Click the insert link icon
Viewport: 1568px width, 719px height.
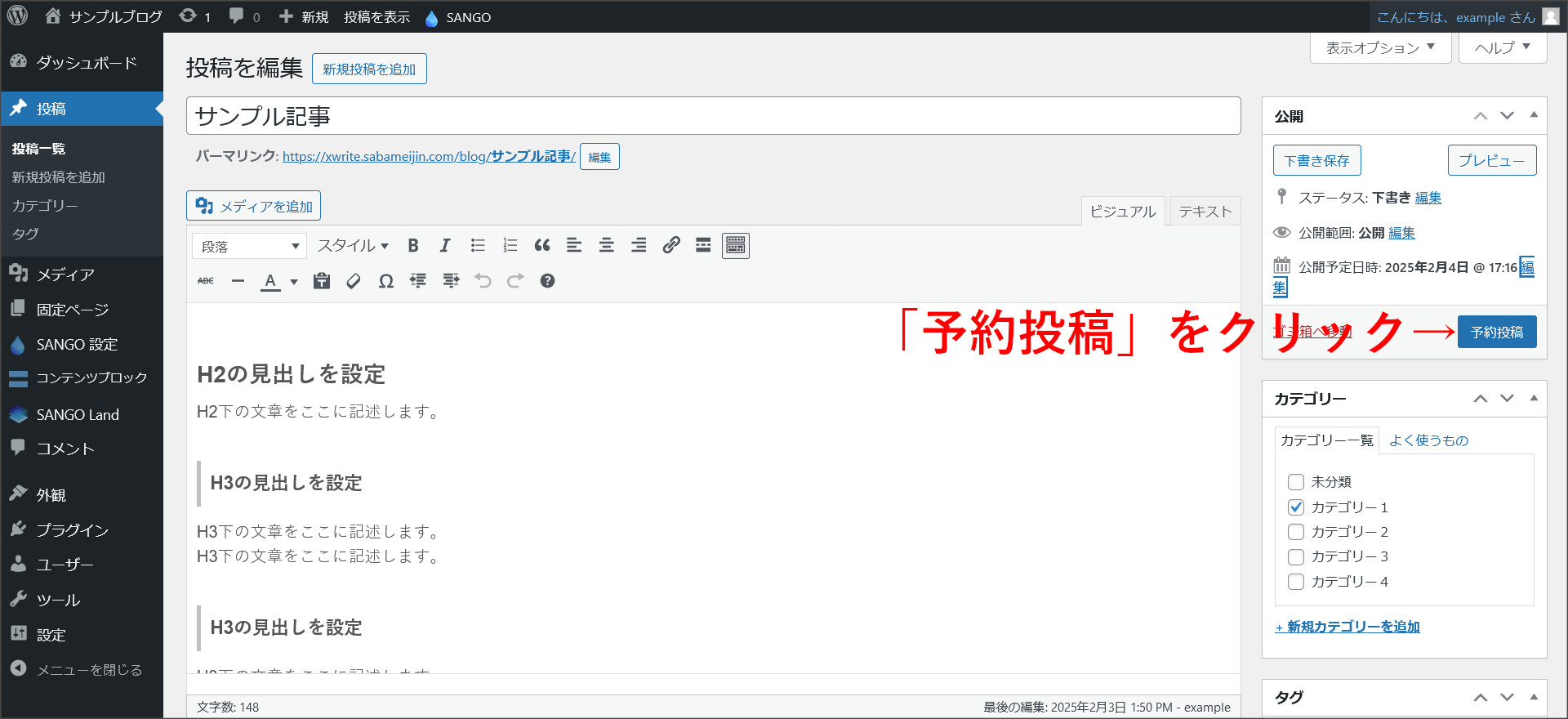671,246
